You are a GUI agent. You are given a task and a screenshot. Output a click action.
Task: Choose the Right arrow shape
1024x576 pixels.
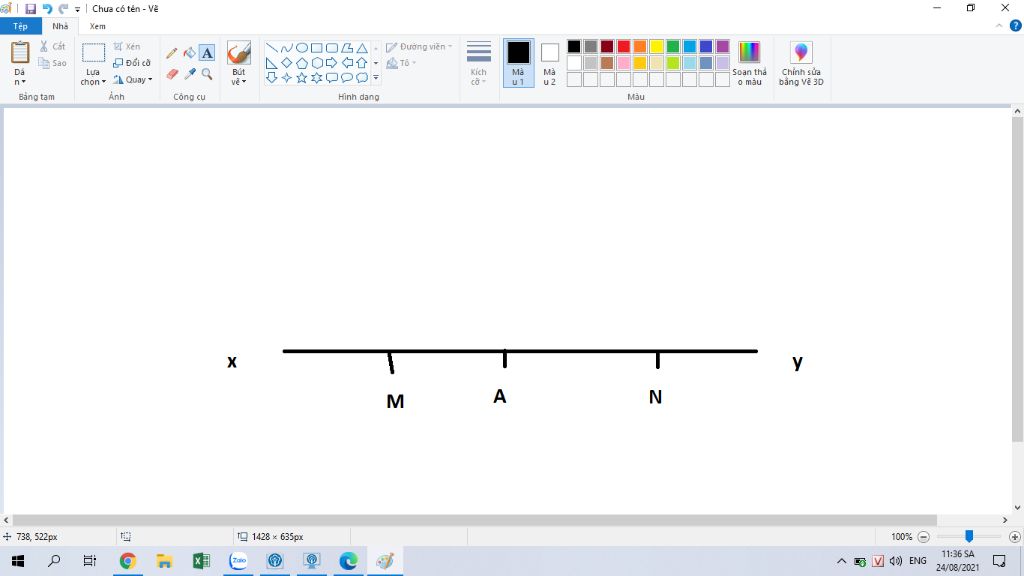pyautogui.click(x=332, y=63)
